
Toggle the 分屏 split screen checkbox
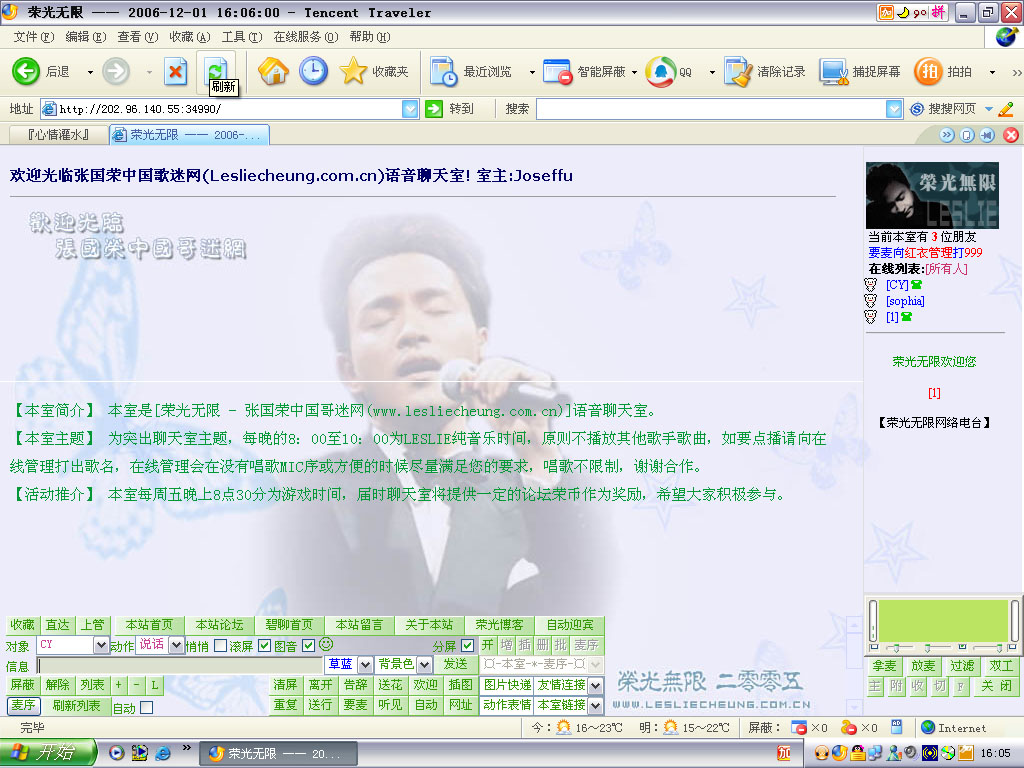point(466,646)
